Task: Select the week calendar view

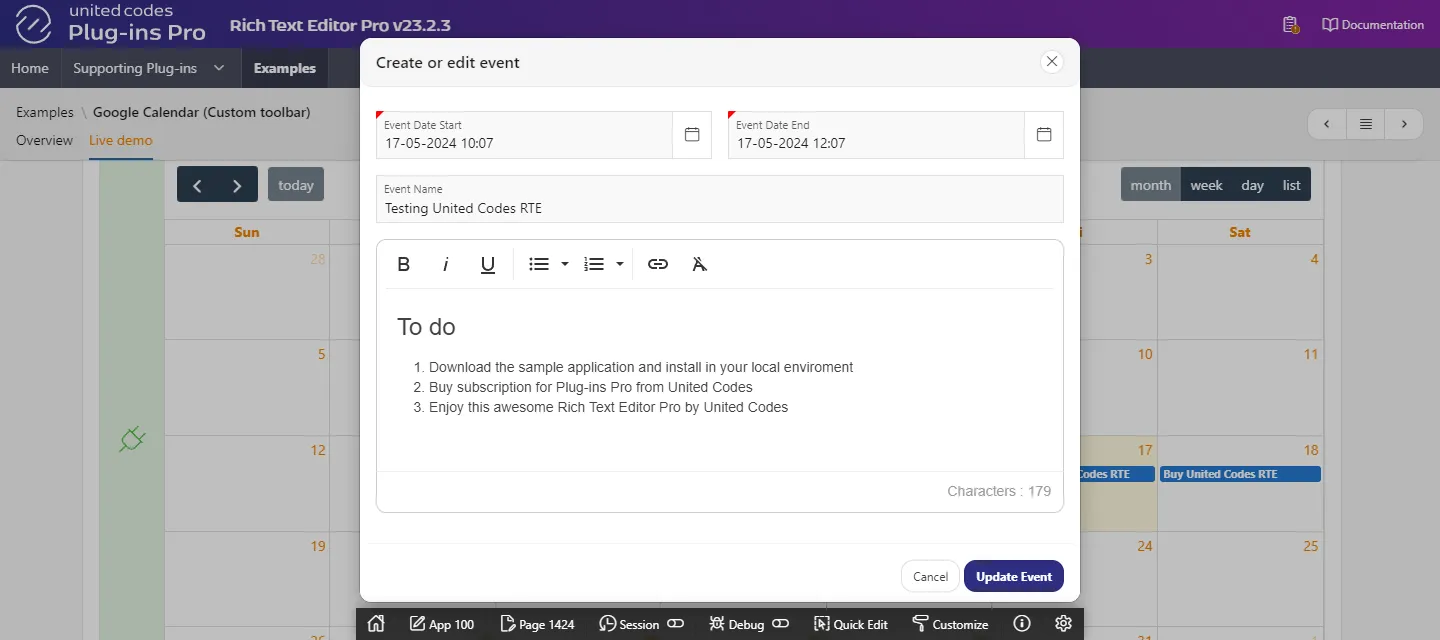Action: point(1206,185)
